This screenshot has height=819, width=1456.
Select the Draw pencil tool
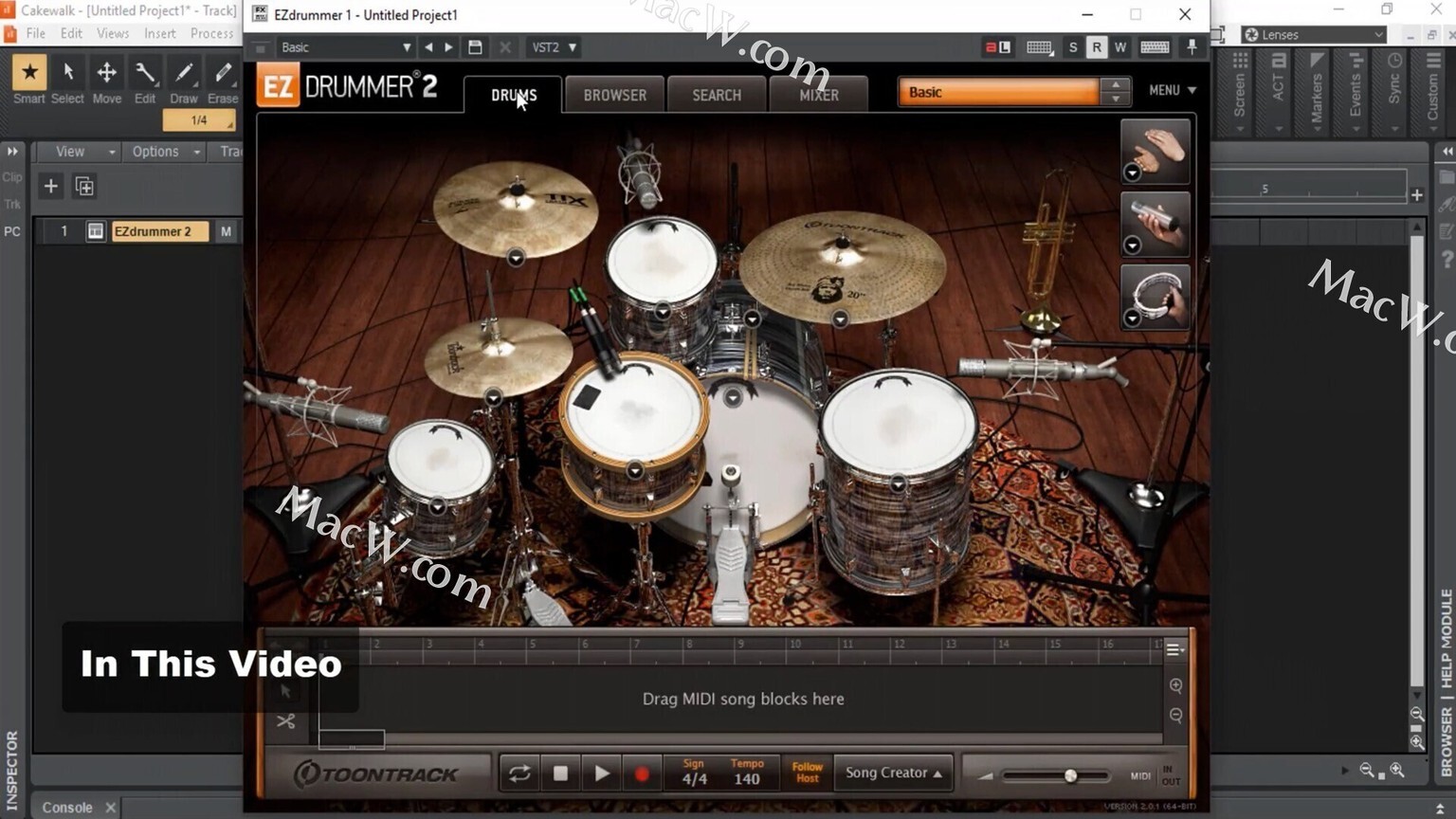[x=184, y=72]
